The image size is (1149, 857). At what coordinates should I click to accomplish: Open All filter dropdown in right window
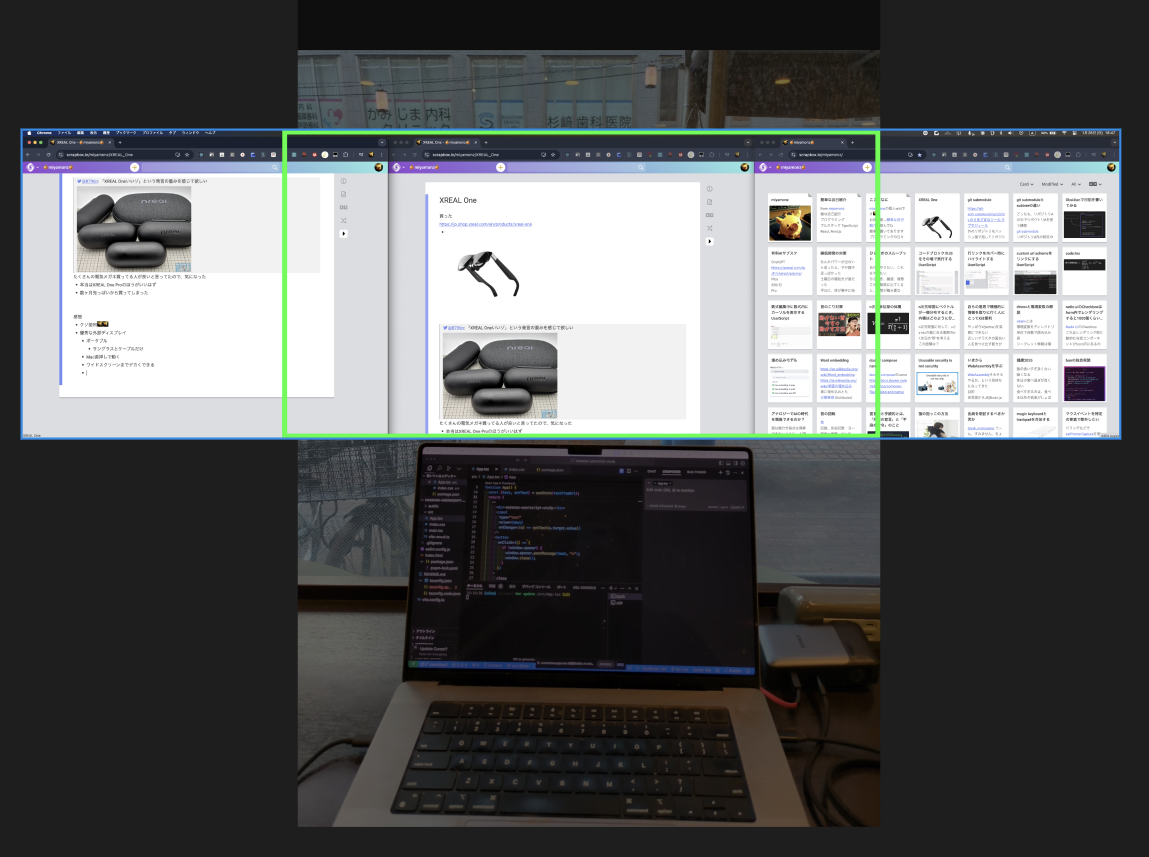pyautogui.click(x=1074, y=184)
